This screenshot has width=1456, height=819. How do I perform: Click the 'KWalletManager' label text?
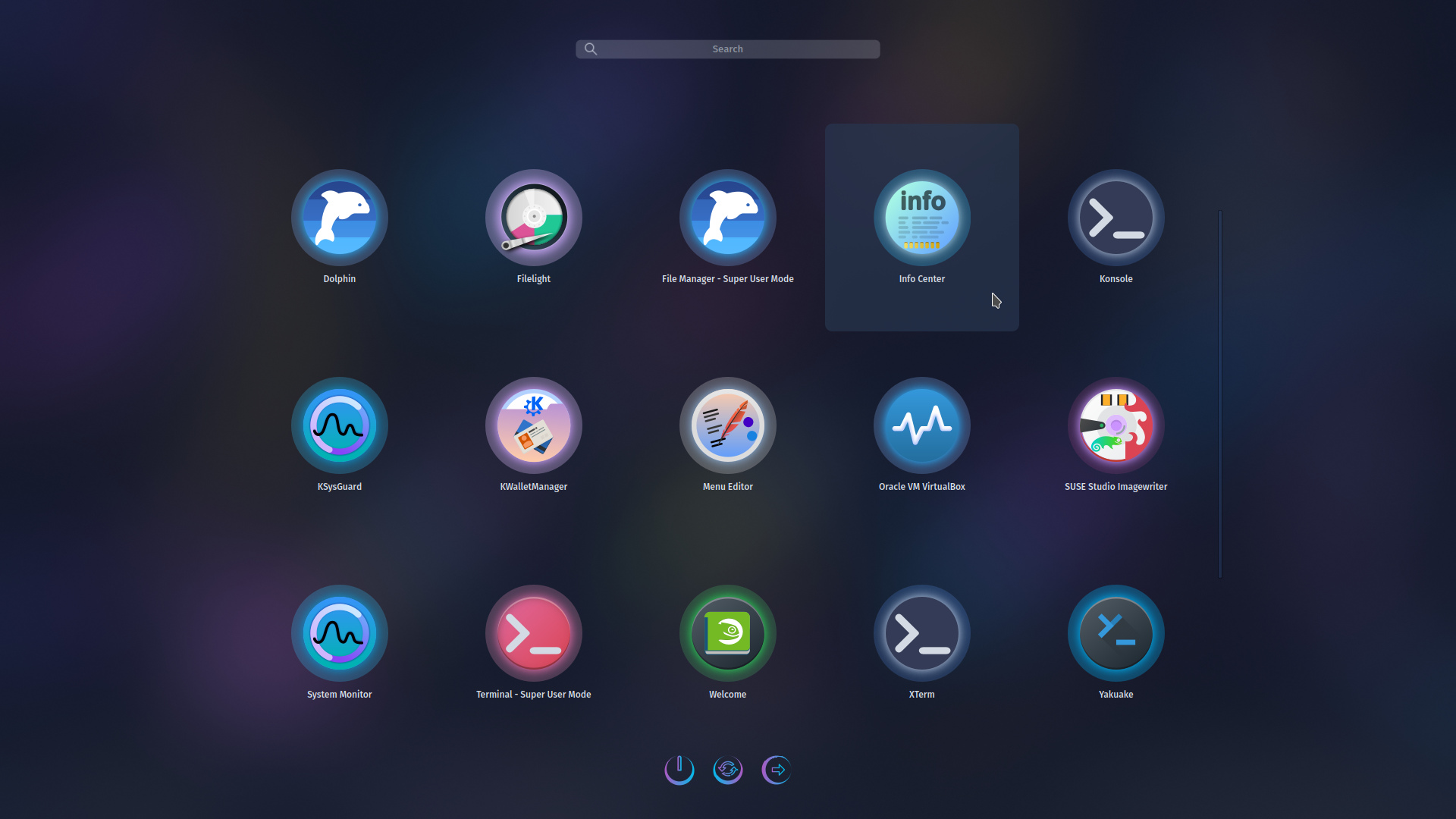[x=534, y=487]
